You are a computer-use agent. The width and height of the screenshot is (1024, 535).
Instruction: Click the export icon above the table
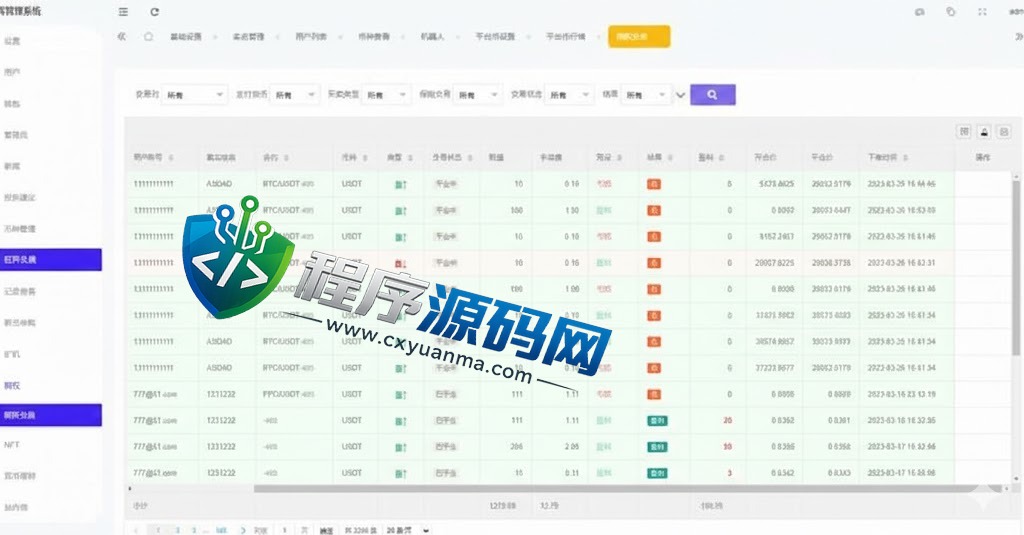point(984,131)
